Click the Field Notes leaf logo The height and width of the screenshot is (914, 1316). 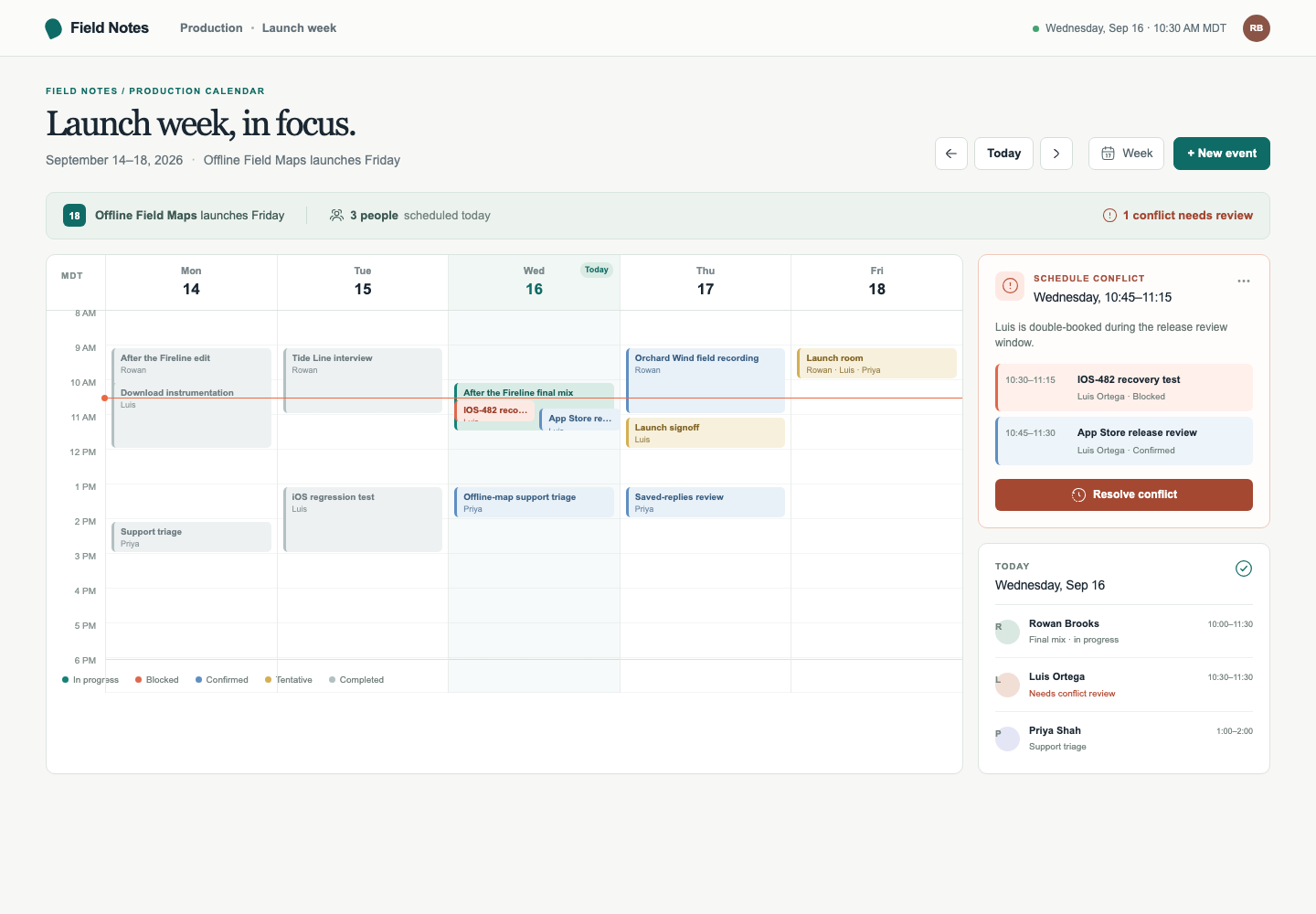[54, 28]
